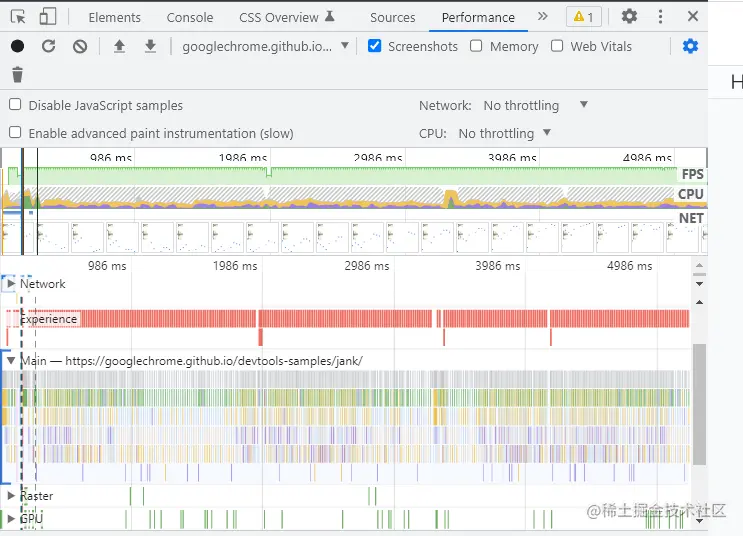Switch to the Elements tab
Image resolution: width=743 pixels, height=536 pixels.
click(115, 18)
